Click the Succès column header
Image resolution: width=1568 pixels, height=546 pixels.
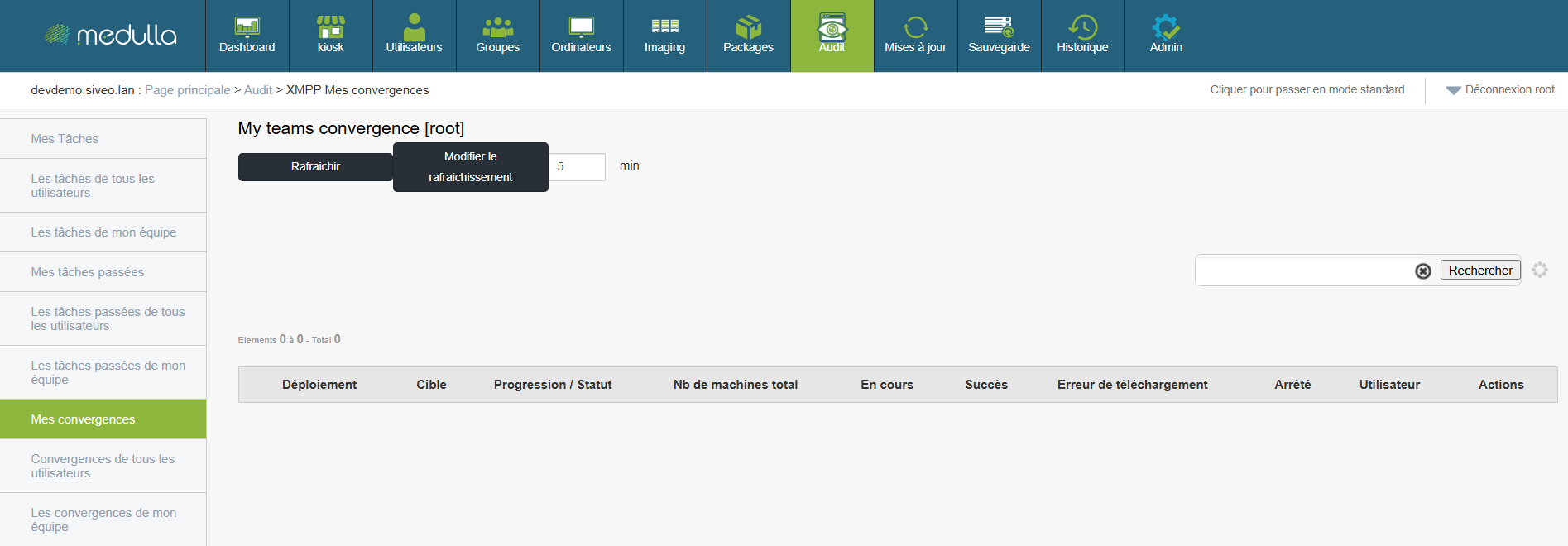(x=986, y=385)
